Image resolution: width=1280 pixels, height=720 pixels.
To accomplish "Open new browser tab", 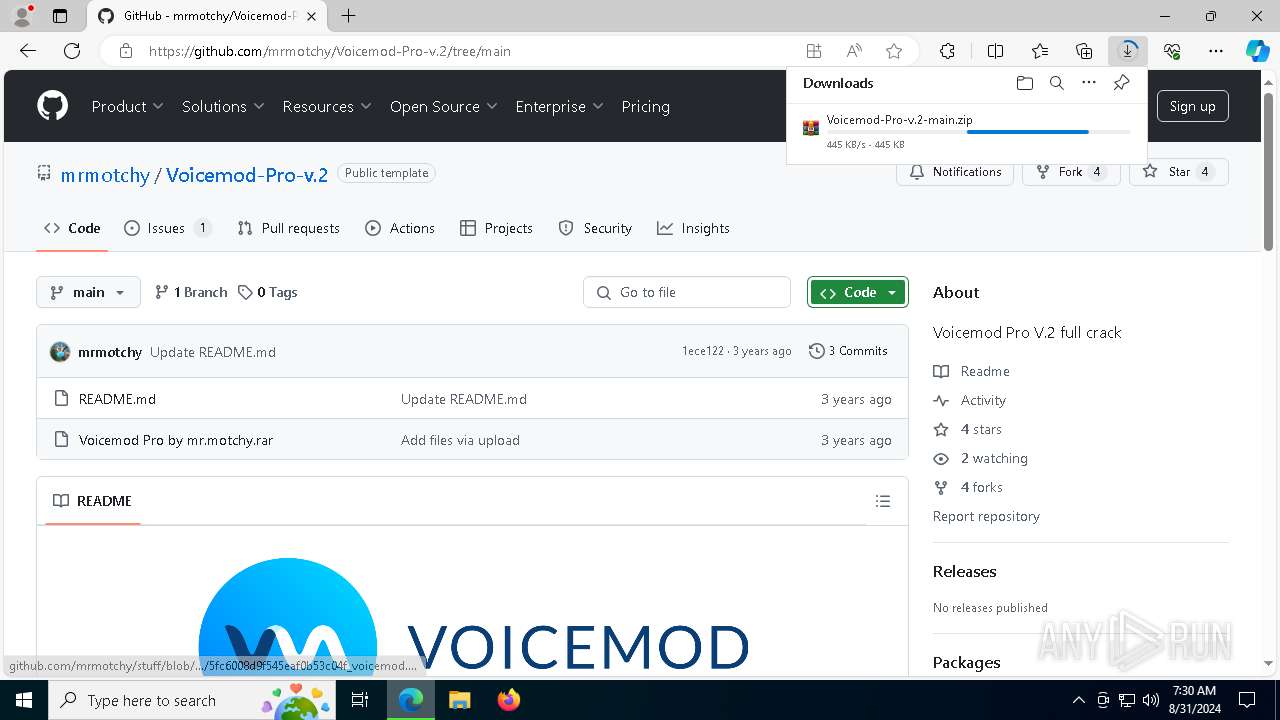I will tap(348, 16).
